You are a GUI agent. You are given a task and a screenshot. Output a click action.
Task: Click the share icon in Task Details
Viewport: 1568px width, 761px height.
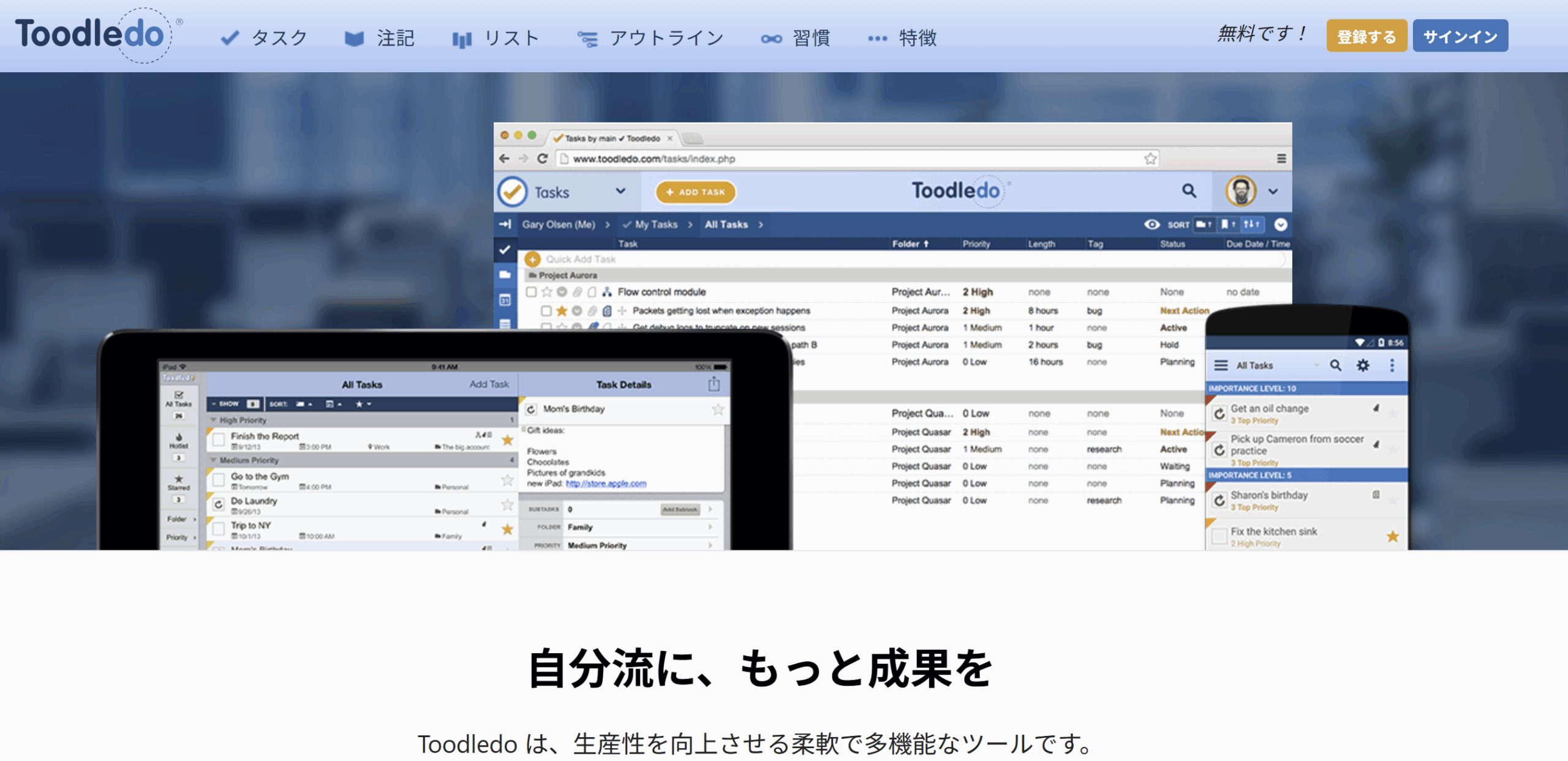click(x=714, y=384)
